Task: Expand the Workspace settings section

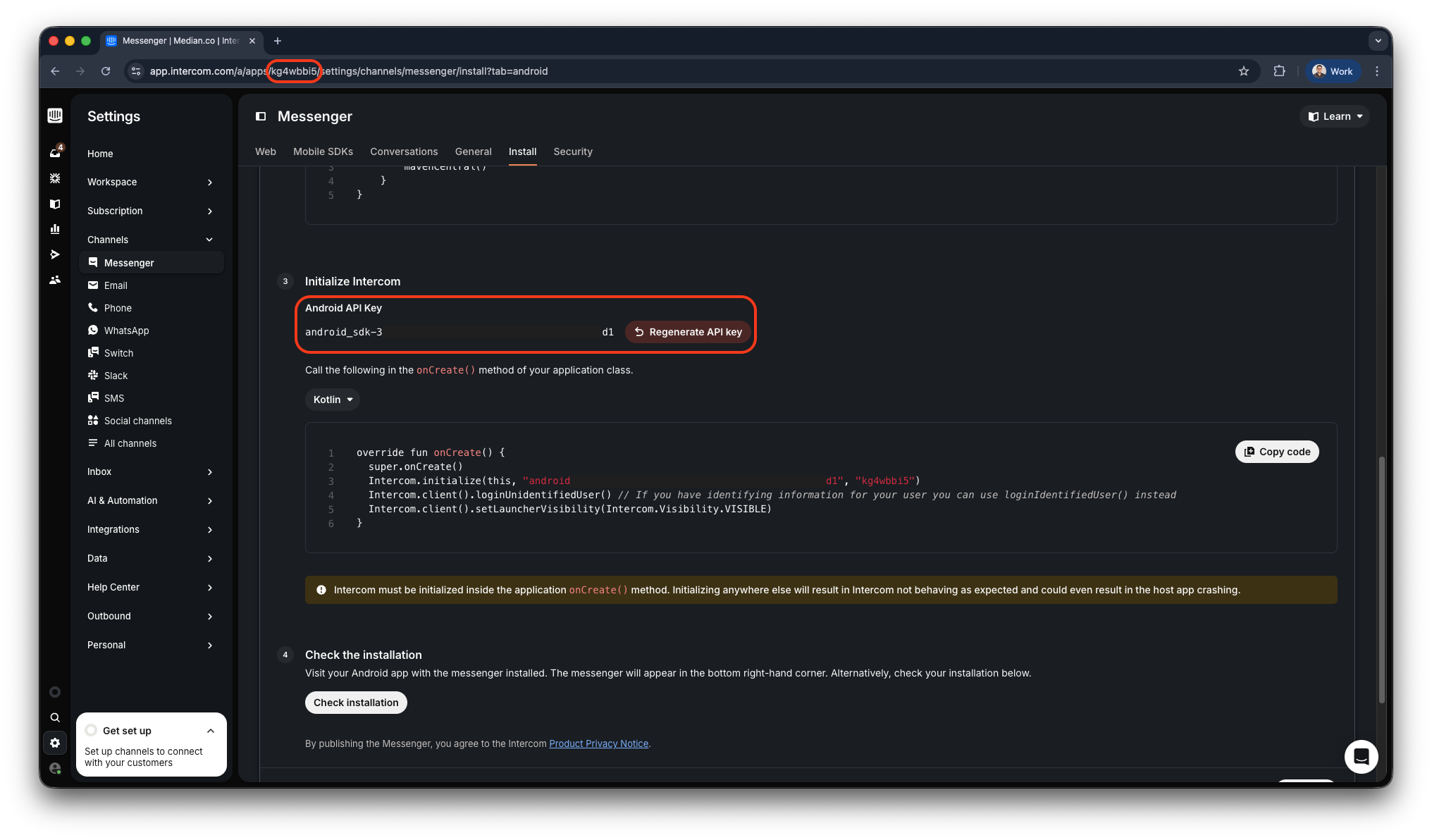Action: [x=209, y=182]
